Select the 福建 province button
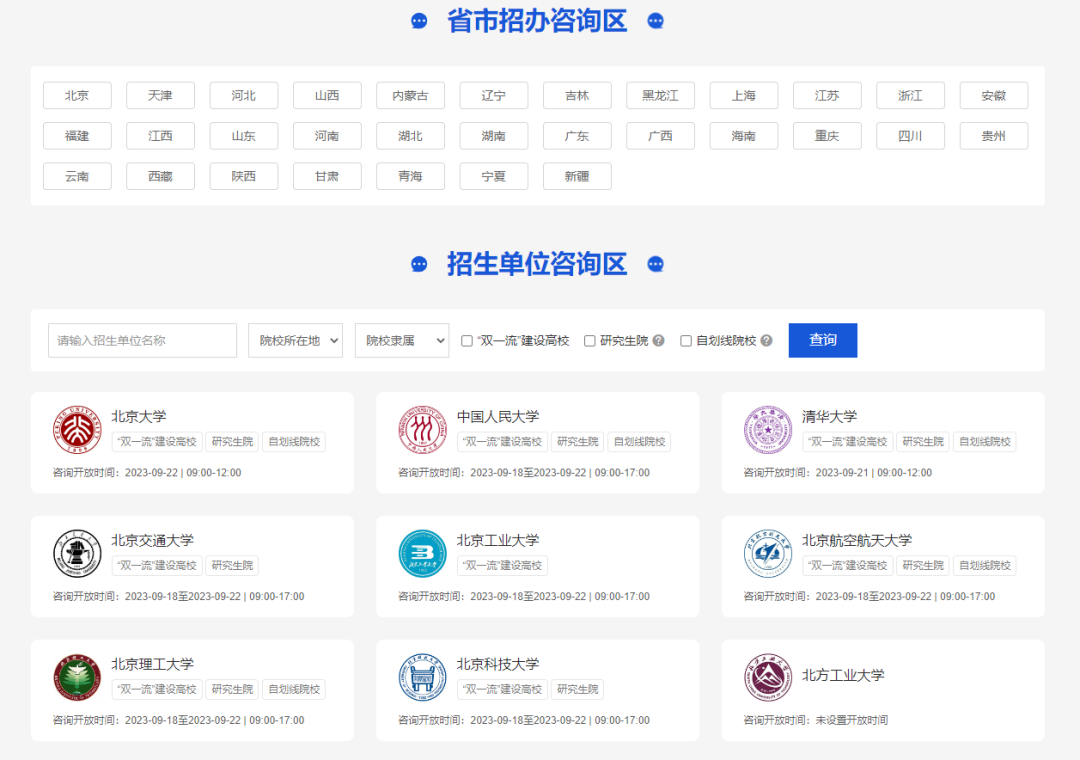The height and width of the screenshot is (760, 1080). (x=77, y=136)
